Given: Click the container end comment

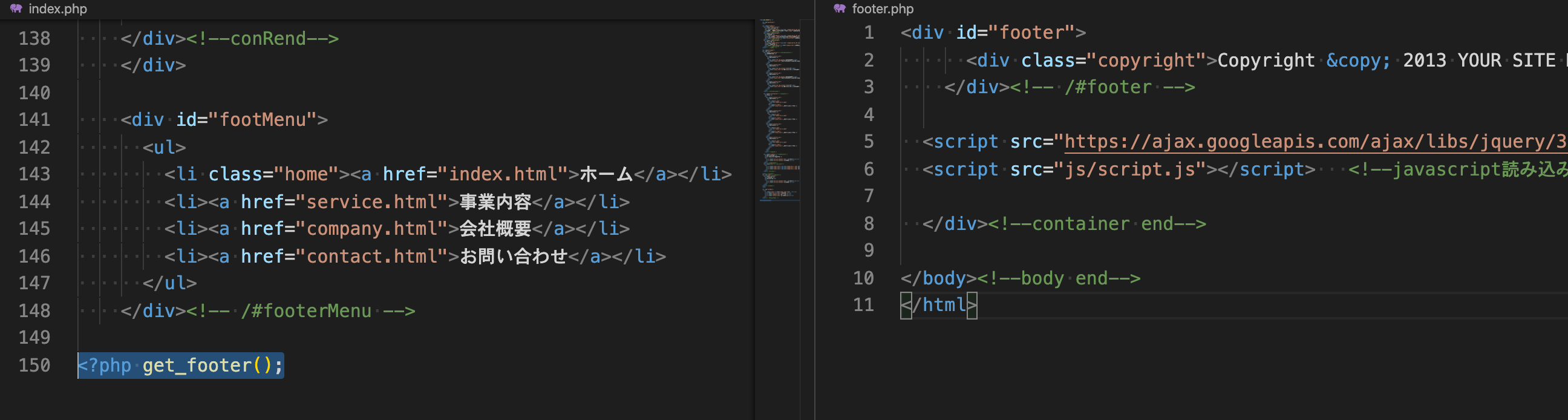Looking at the screenshot, I should point(1097,224).
